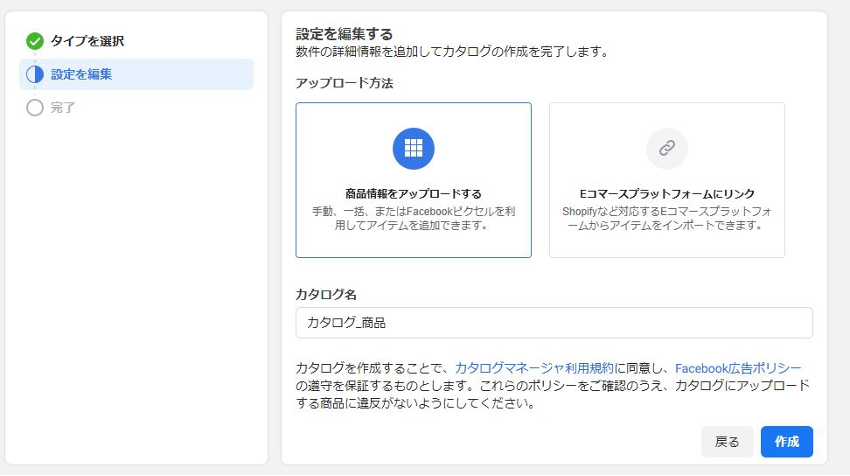The height and width of the screenshot is (476, 850).
Task: Click the green checkmark step icon
Action: pyautogui.click(x=35, y=41)
